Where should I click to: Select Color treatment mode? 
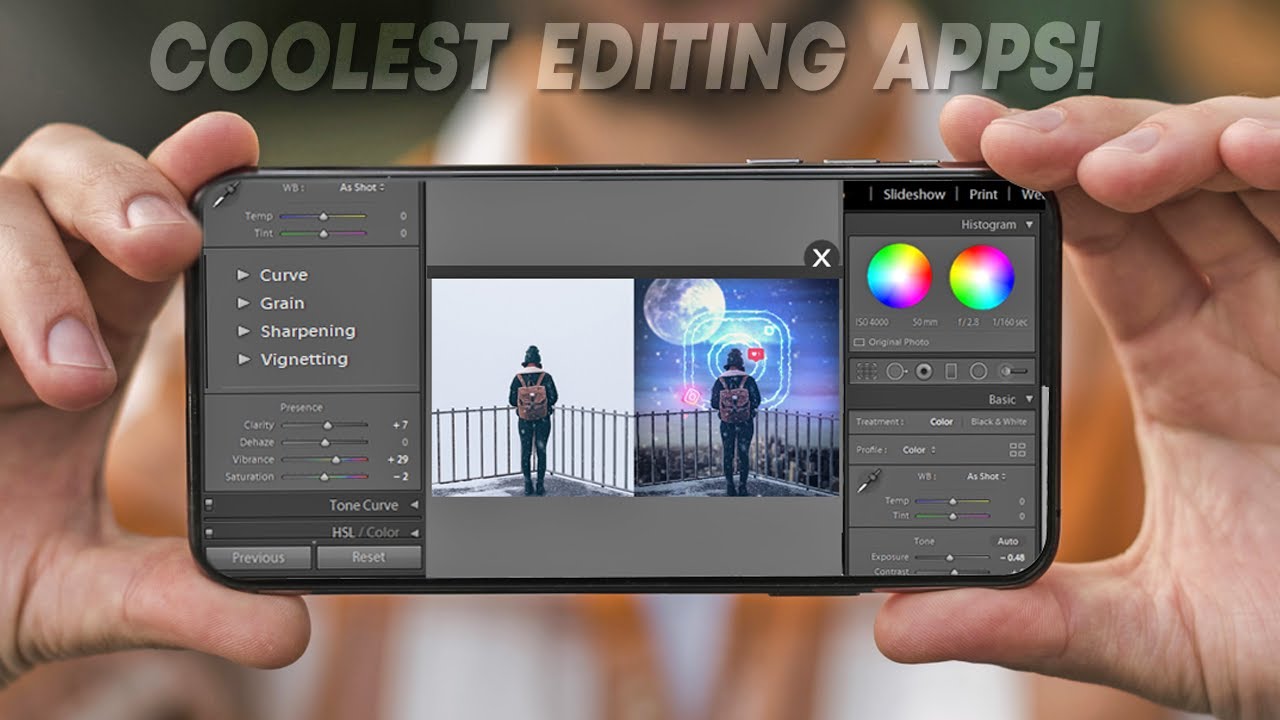(941, 422)
